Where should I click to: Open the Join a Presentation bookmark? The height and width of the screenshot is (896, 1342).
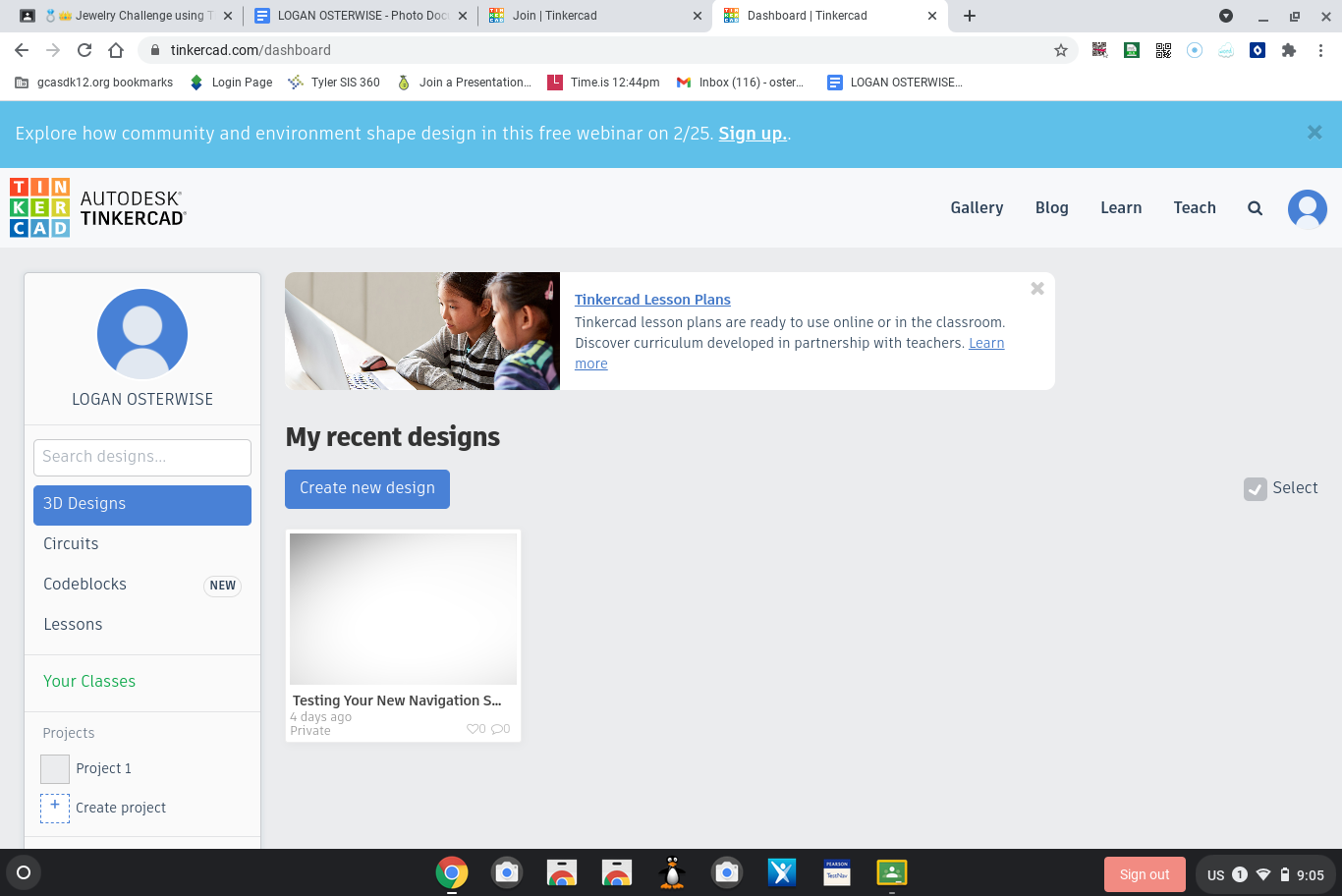(x=464, y=83)
